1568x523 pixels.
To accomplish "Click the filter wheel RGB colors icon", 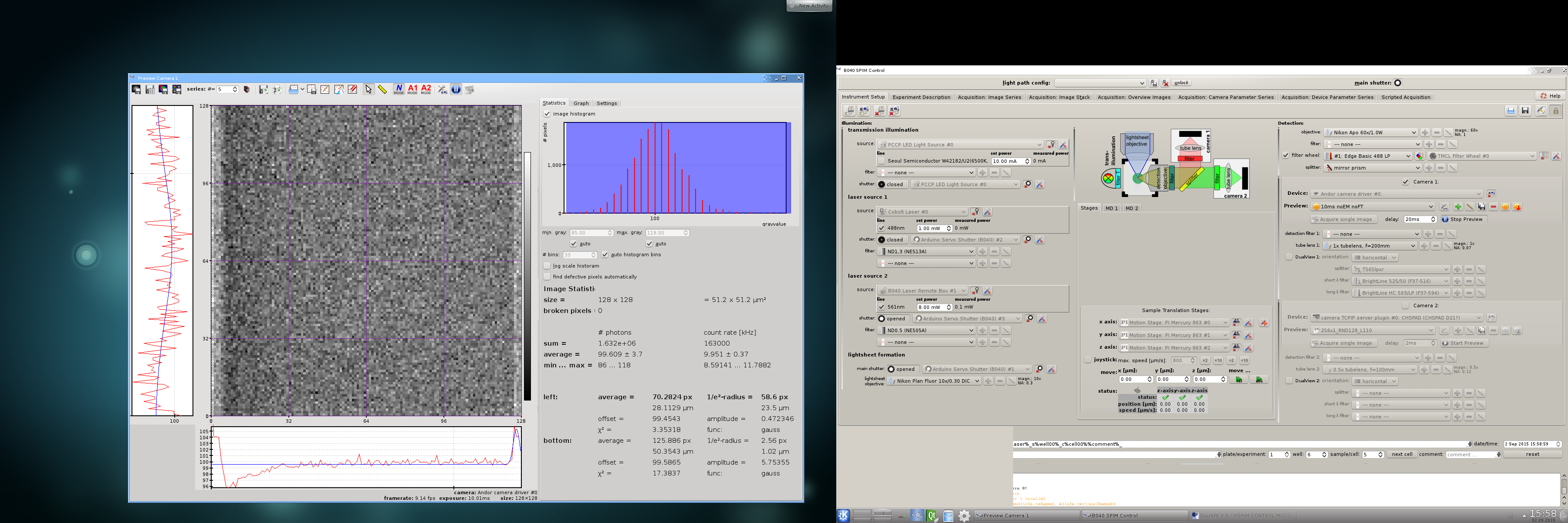I will [1419, 156].
